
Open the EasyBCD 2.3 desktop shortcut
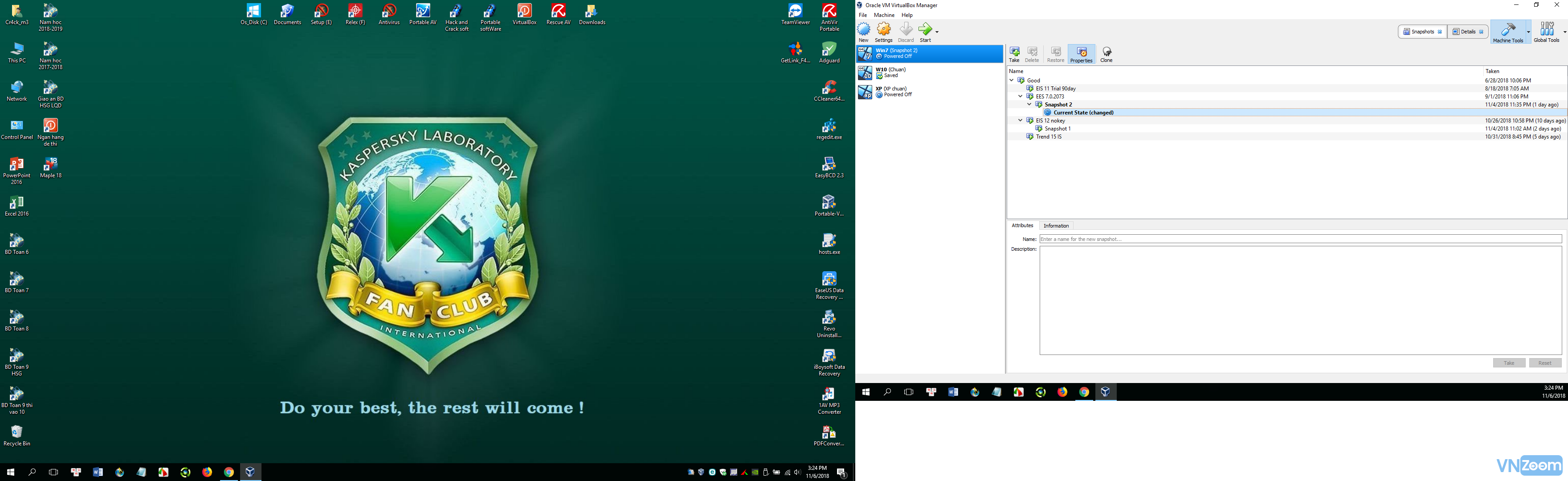pos(829,167)
